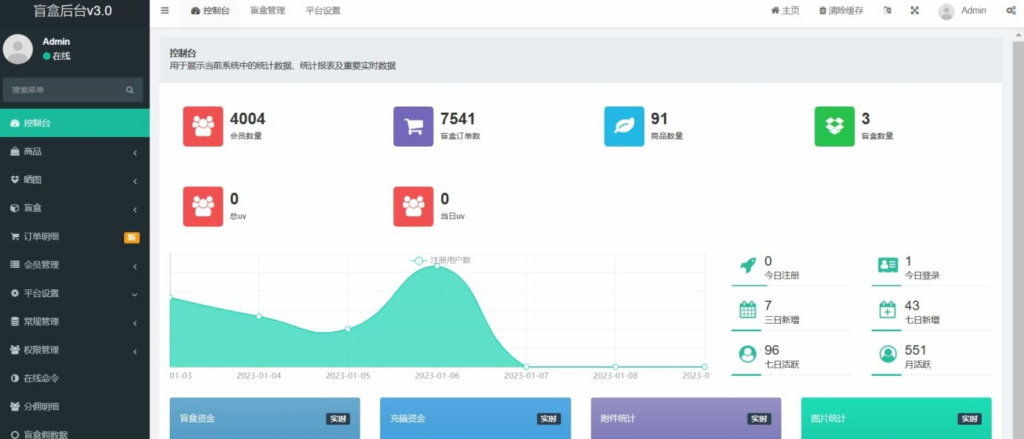Click the 新 badge on 订单明细

(132, 237)
